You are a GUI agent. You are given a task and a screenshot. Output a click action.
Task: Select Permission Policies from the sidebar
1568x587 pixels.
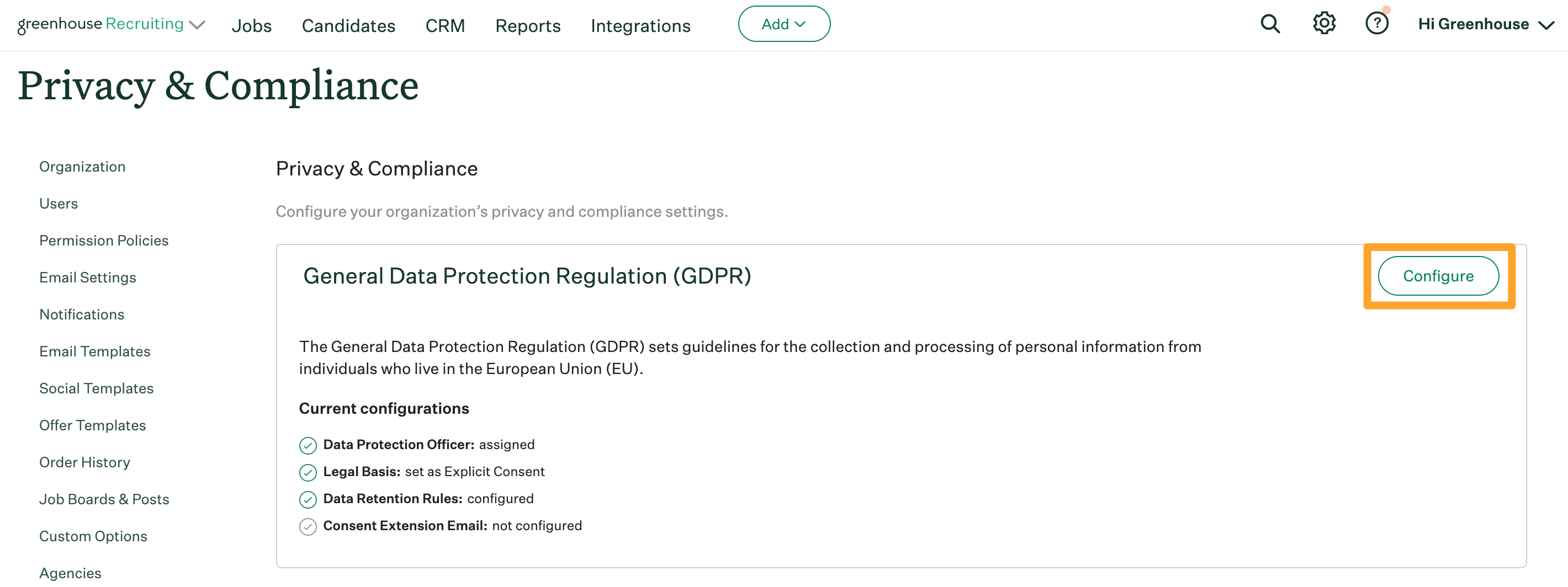tap(103, 241)
